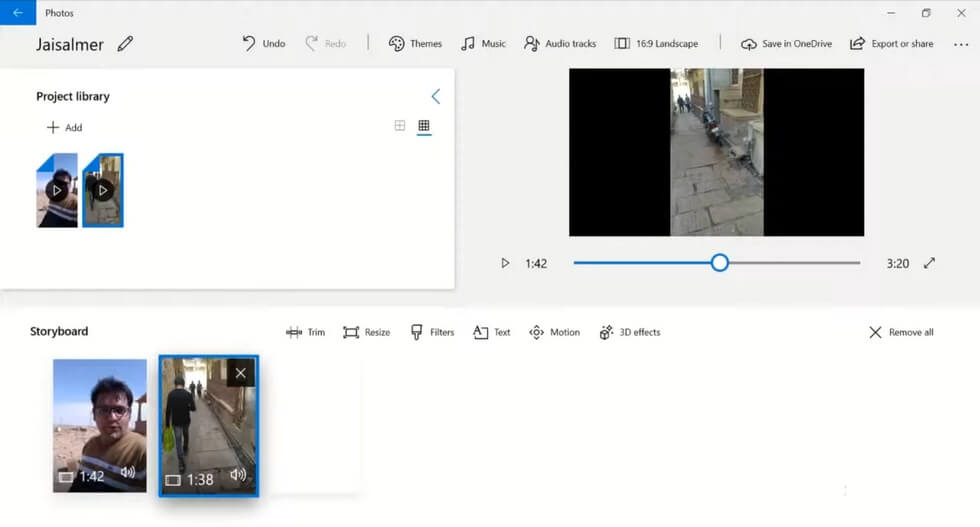Open the Resize option for the clip
The height and width of the screenshot is (527, 980).
coord(366,333)
